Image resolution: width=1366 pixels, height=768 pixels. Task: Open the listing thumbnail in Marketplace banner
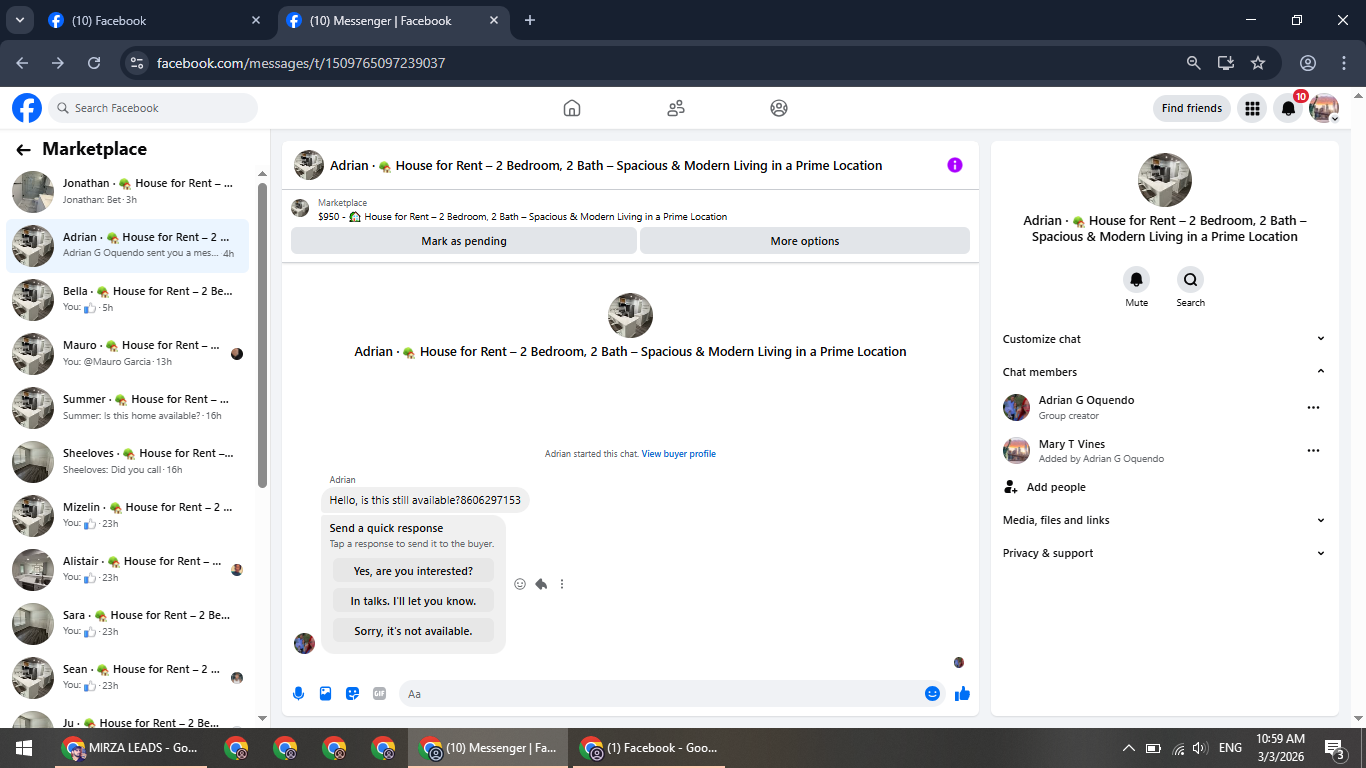pyautogui.click(x=300, y=208)
